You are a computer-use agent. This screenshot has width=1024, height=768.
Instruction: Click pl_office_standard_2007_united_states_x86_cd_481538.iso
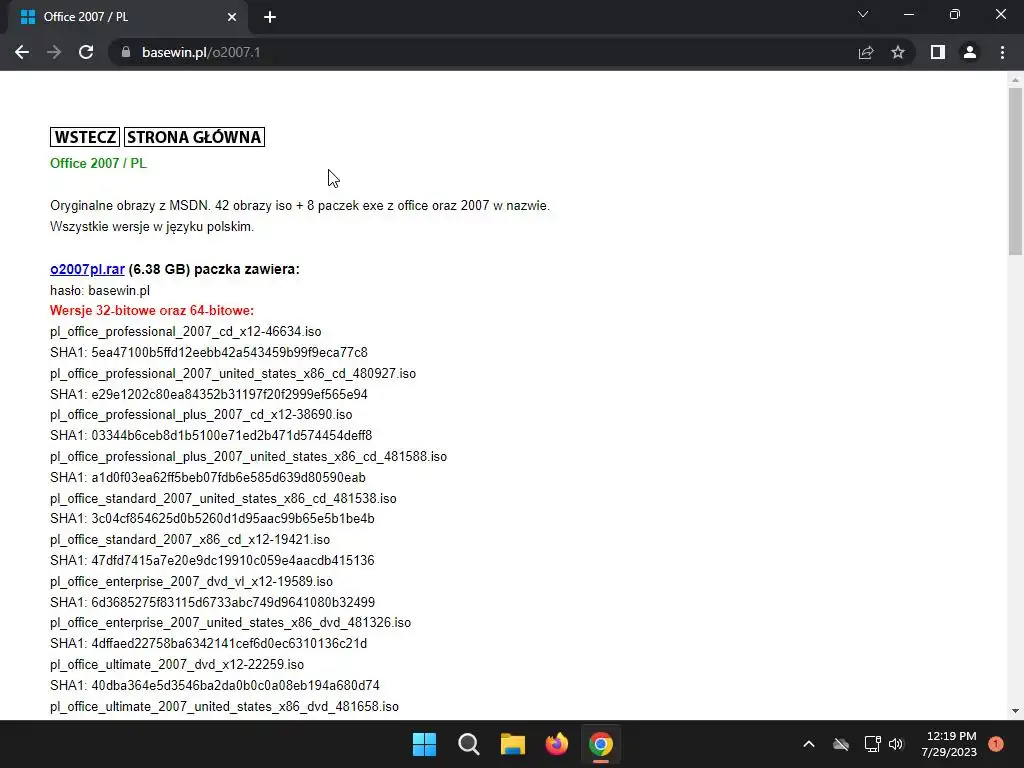pyautogui.click(x=223, y=498)
